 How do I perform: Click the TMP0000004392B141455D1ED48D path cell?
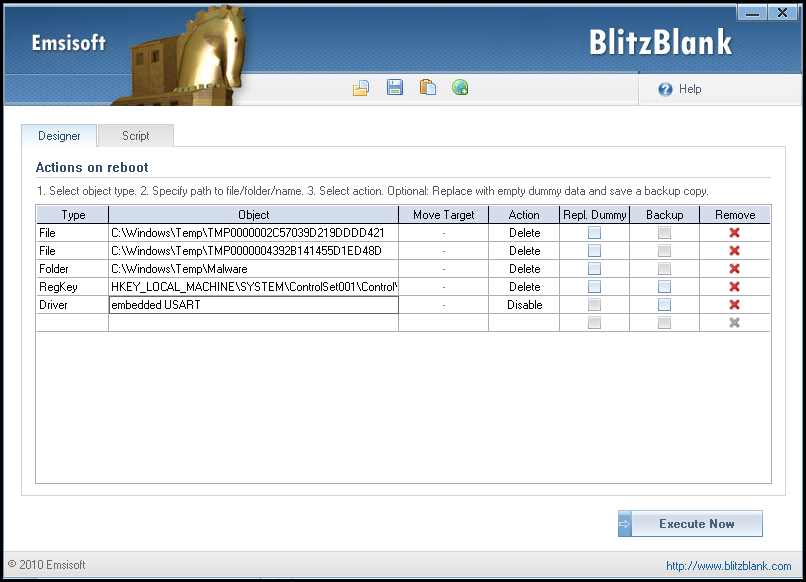tap(253, 250)
